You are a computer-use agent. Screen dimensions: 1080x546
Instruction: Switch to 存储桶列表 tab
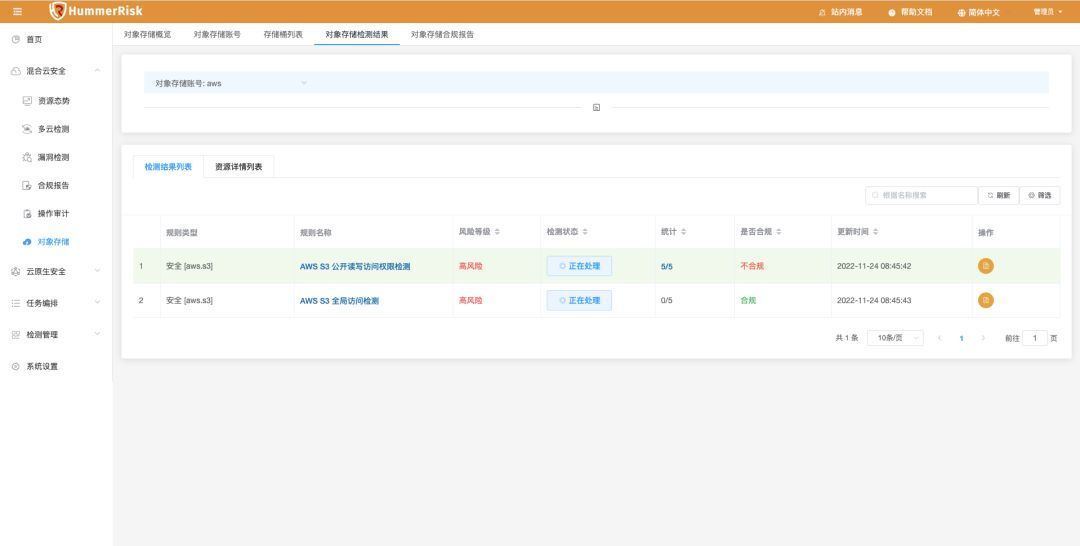pyautogui.click(x=282, y=34)
